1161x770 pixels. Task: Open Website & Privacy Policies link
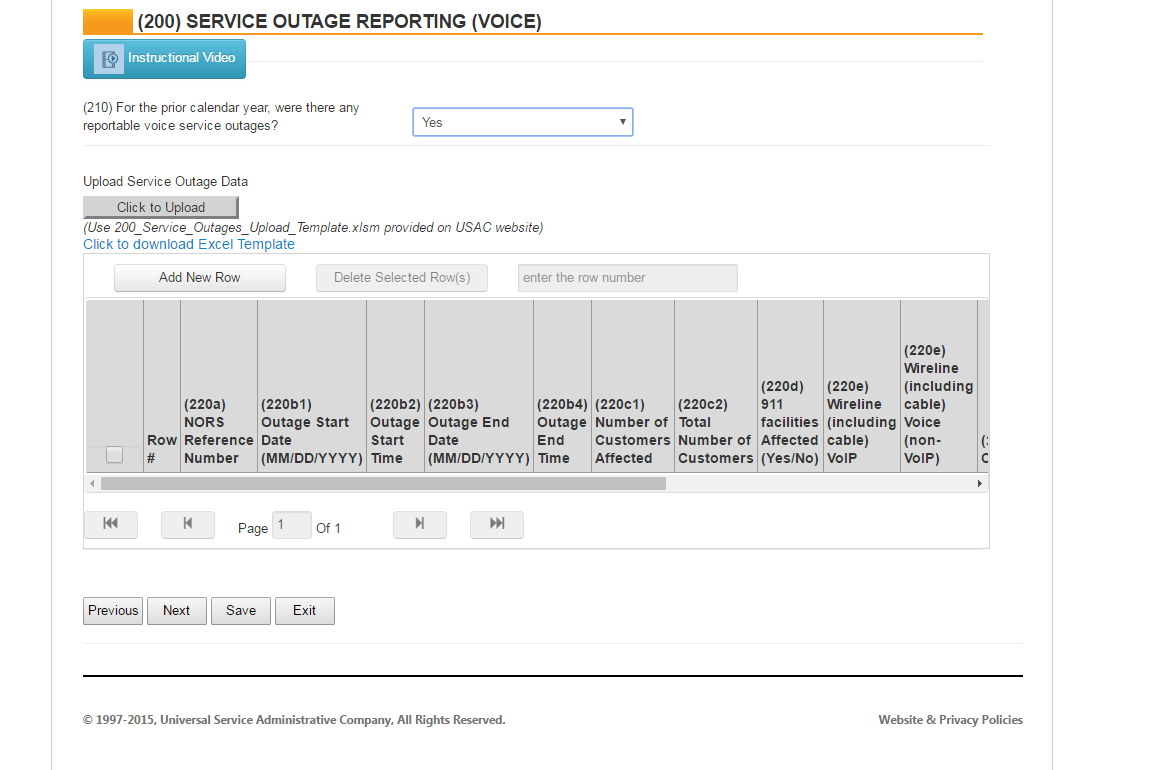click(x=950, y=720)
